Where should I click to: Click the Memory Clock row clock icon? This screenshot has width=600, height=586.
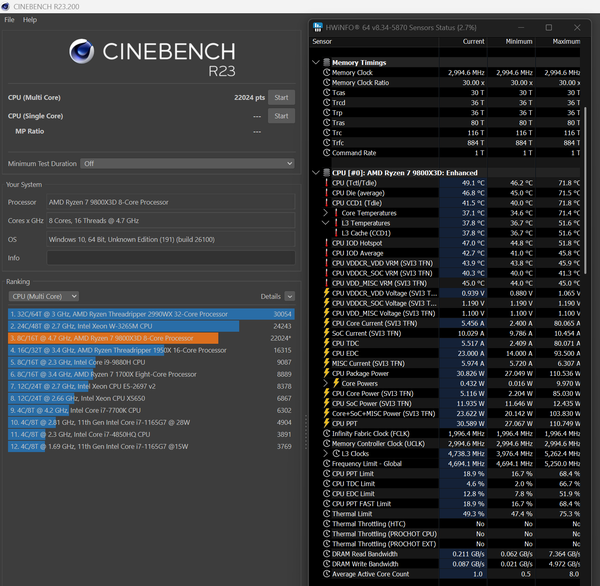click(326, 72)
